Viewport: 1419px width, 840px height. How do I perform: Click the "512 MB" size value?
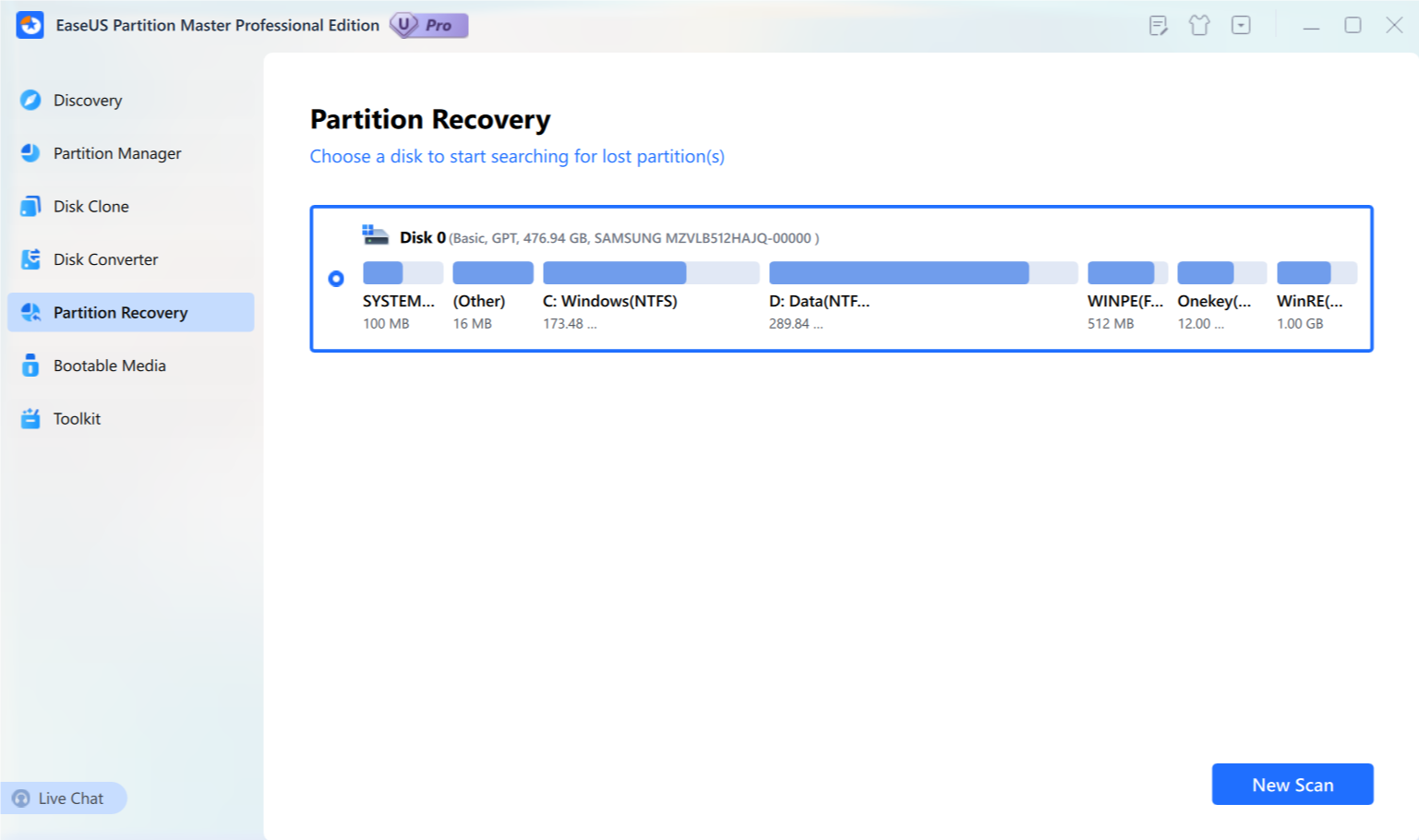1111,324
